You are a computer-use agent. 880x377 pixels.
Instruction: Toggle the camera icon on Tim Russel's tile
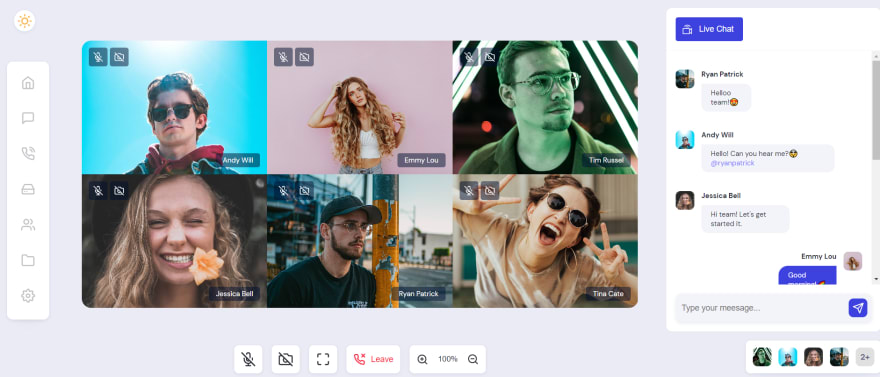pos(490,57)
